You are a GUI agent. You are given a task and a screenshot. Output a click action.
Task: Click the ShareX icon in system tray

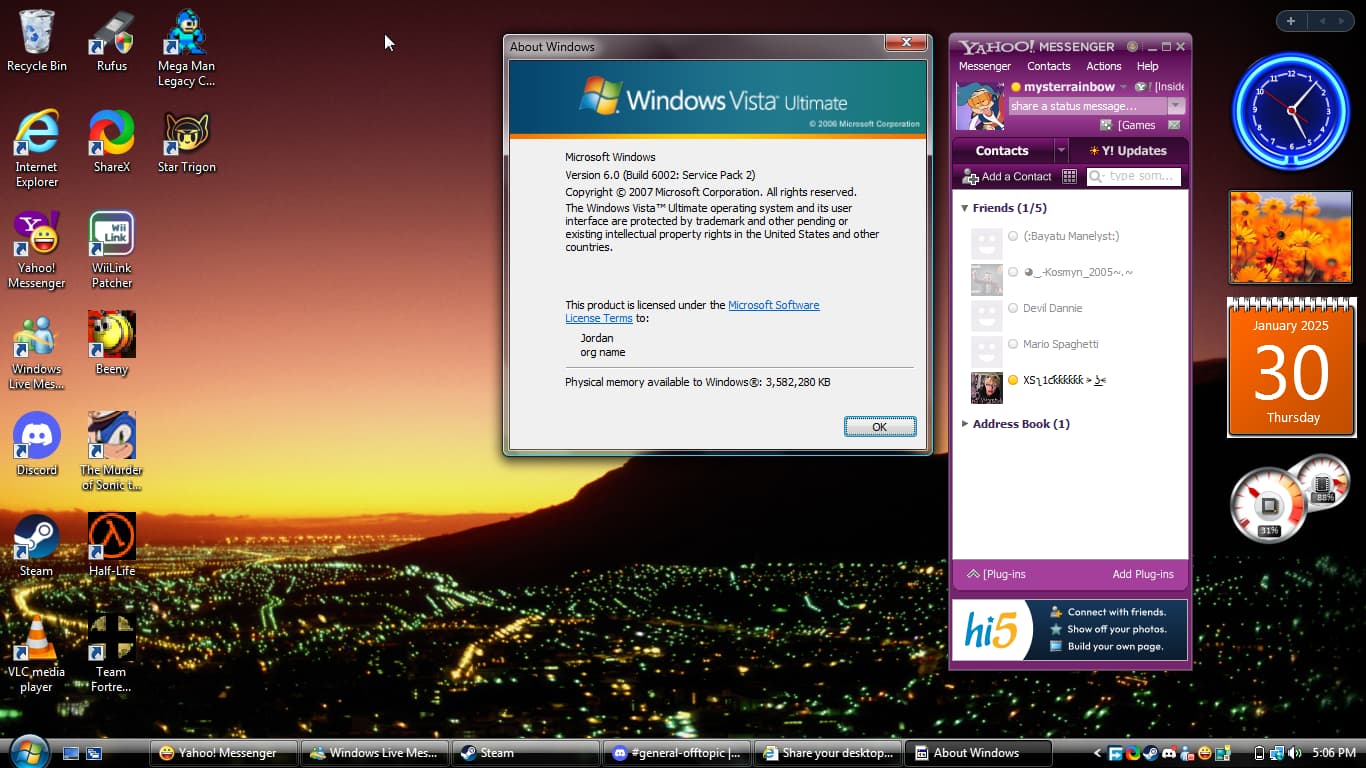(1133, 753)
